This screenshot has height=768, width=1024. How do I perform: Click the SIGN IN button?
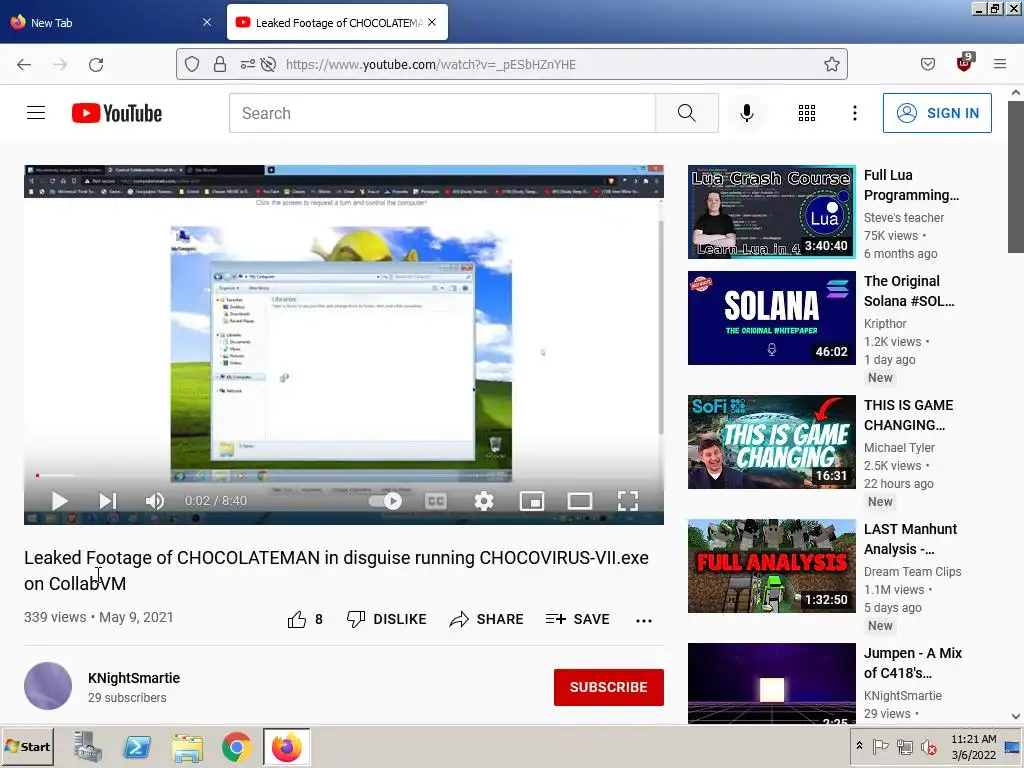click(x=937, y=113)
